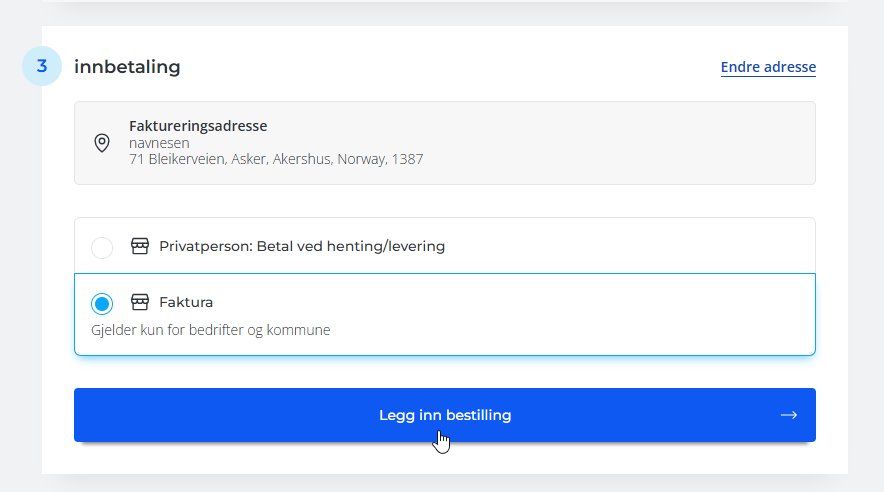This screenshot has height=492, width=884.
Task: Click the store icon beside Privatperson
Action: (140, 246)
